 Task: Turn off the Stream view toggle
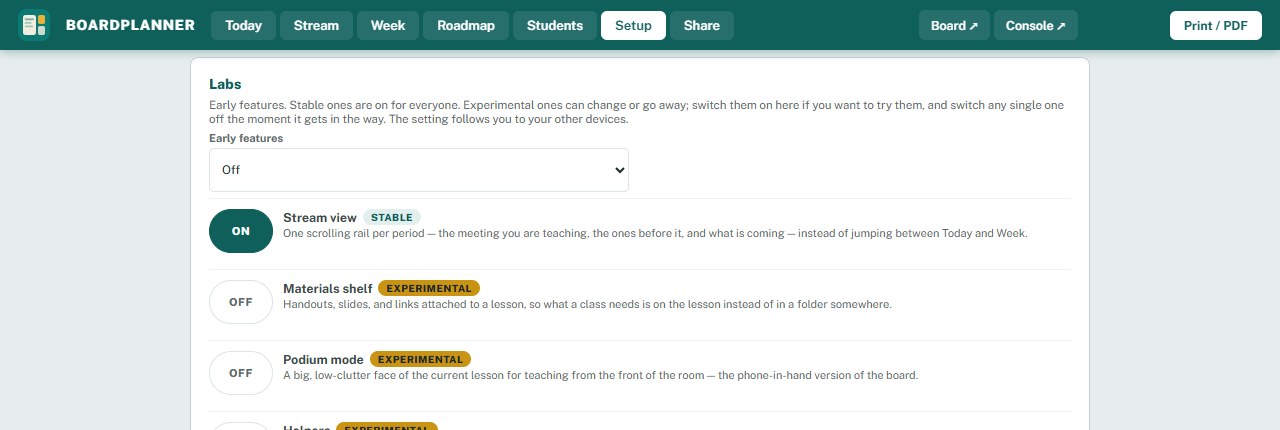click(x=241, y=231)
